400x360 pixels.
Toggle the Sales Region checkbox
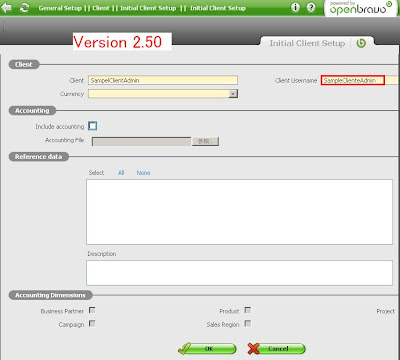click(x=248, y=324)
